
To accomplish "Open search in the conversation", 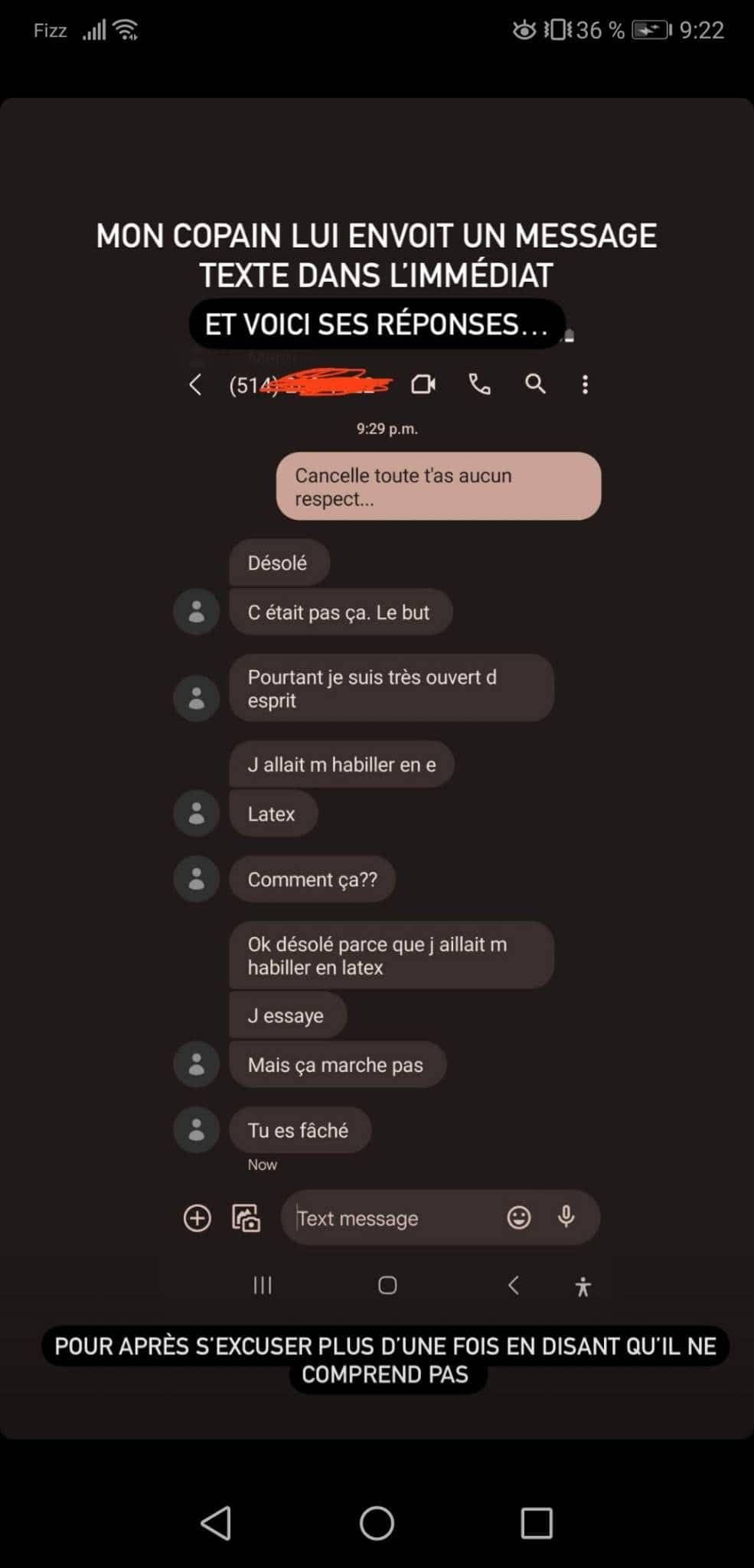I will (536, 384).
